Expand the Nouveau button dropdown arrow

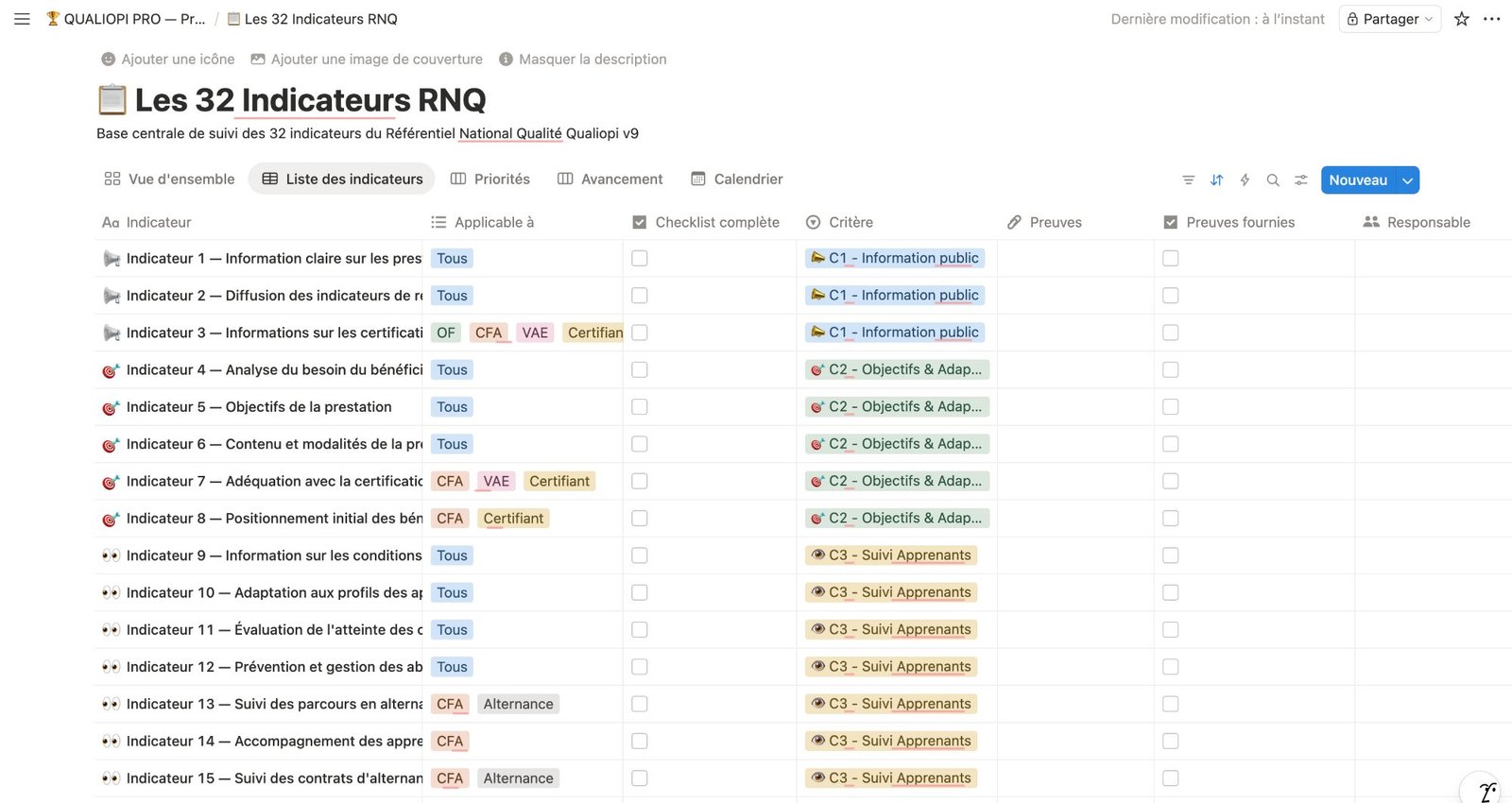pyautogui.click(x=1408, y=180)
